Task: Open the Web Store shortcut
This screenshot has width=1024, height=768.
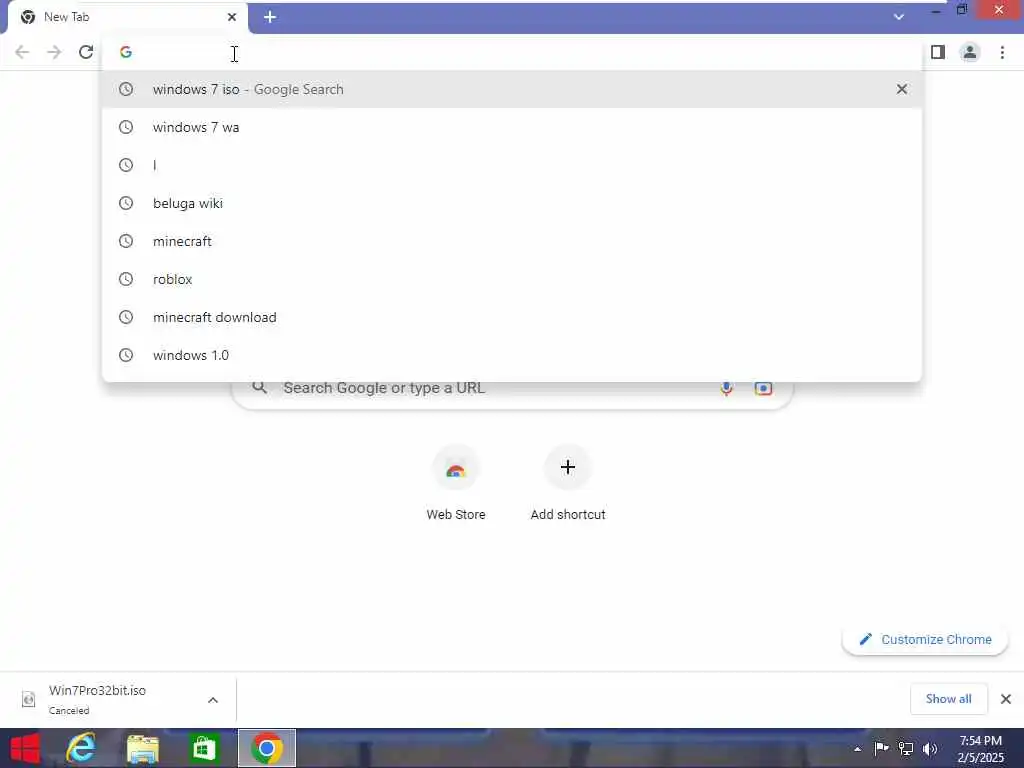Action: coord(456,483)
